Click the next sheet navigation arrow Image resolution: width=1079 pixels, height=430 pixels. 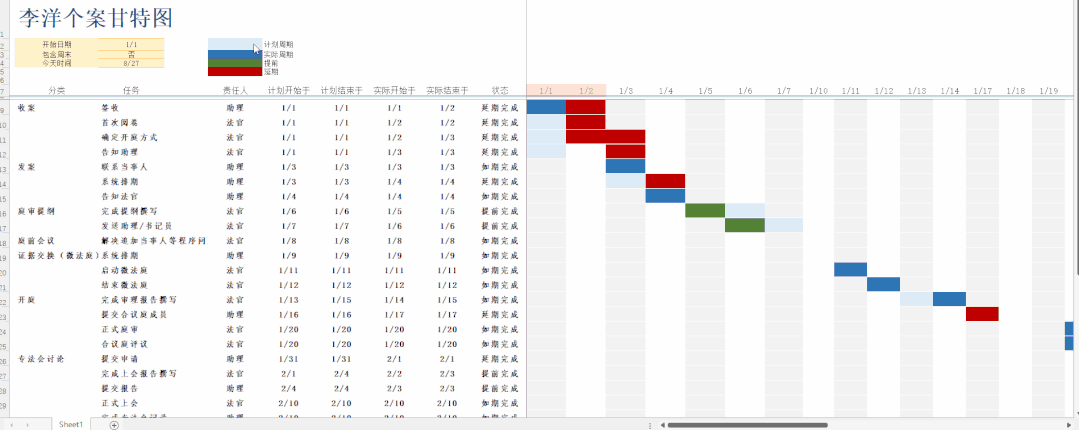27,425
